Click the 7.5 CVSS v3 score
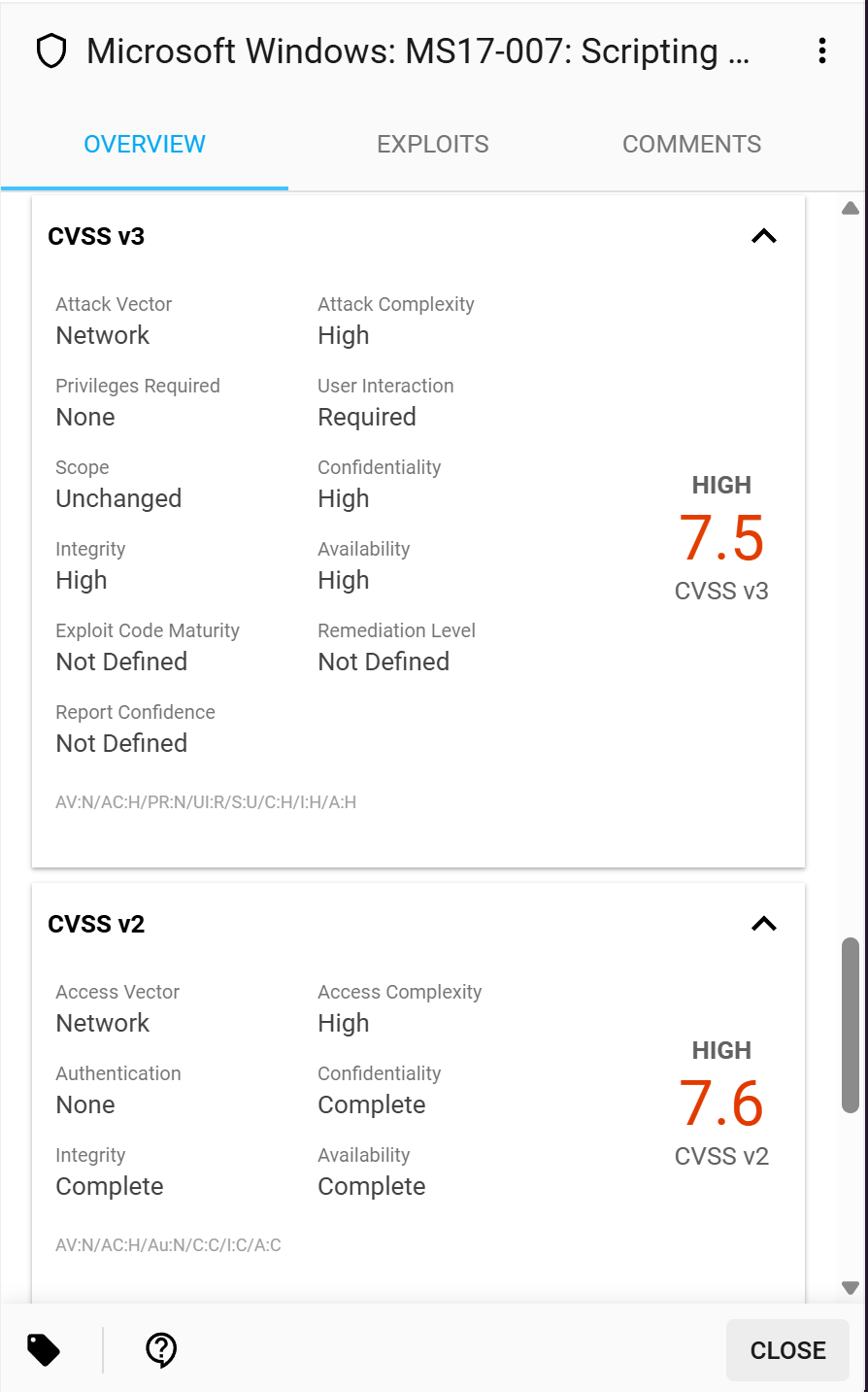Screen dimensions: 868x1392 tap(721, 538)
